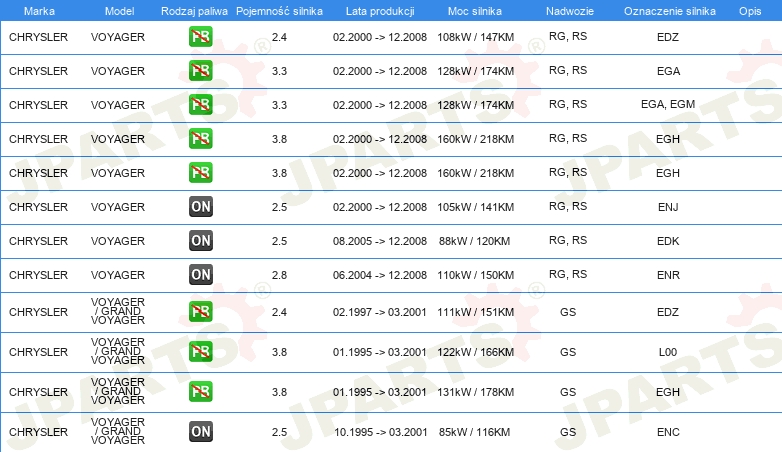Click the Oznaczenie silnika column header
This screenshot has height=452, width=782.
tap(669, 11)
